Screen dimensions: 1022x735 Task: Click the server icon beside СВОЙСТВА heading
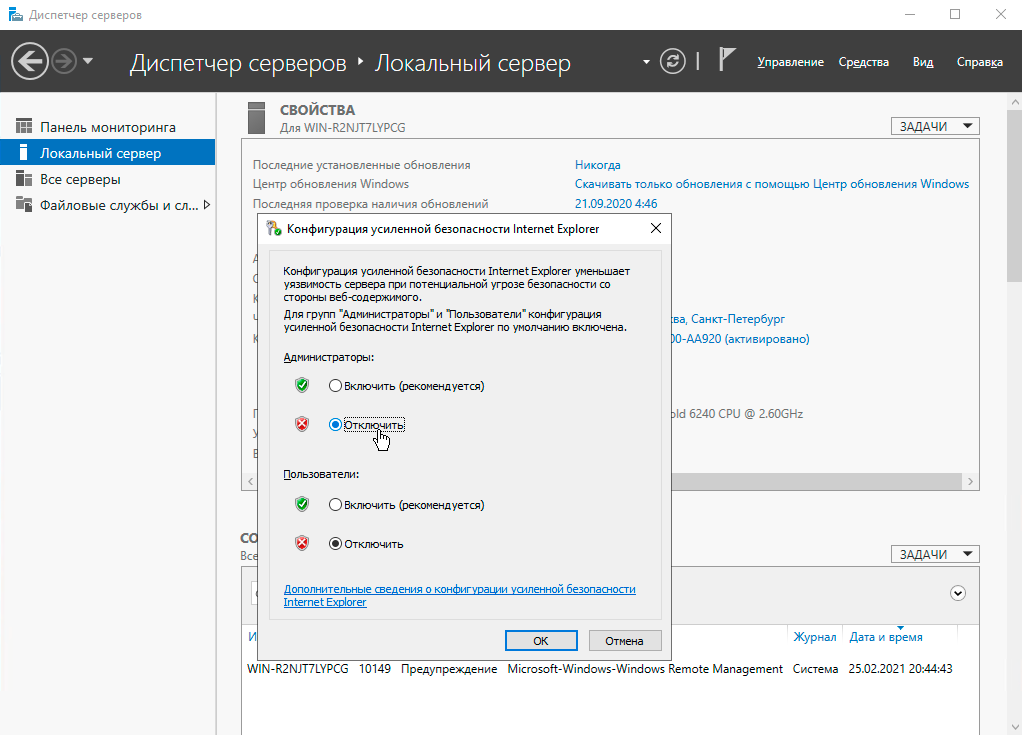(257, 118)
